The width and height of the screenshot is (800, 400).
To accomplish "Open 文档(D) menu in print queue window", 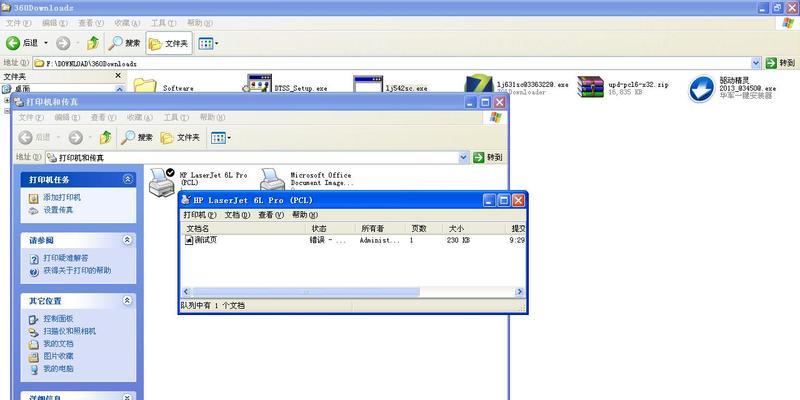I will click(x=238, y=215).
